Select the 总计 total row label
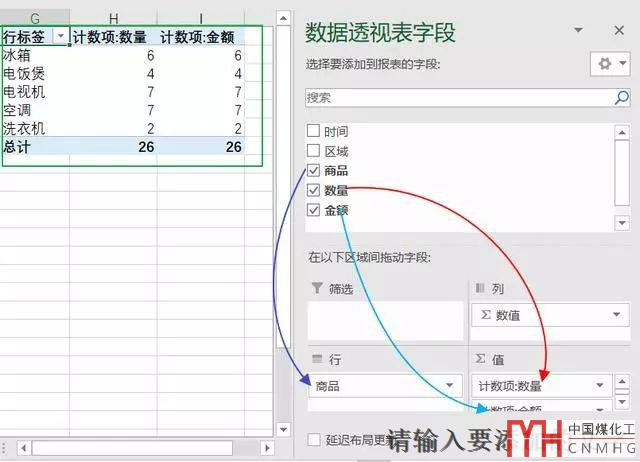 point(35,147)
